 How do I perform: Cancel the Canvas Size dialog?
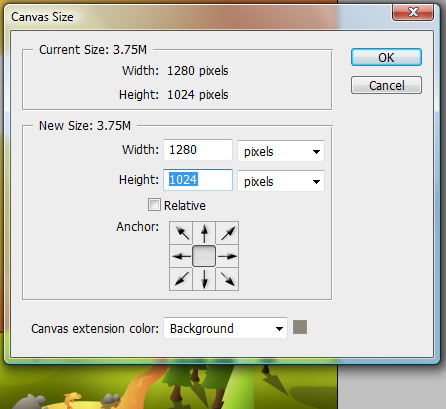[386, 85]
